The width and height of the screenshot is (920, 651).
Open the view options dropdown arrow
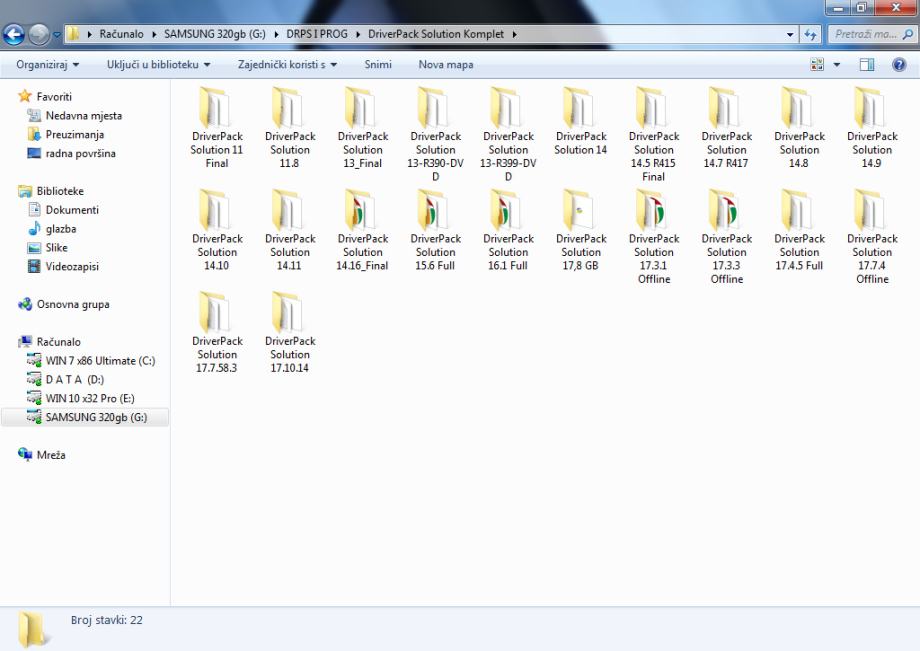[837, 65]
